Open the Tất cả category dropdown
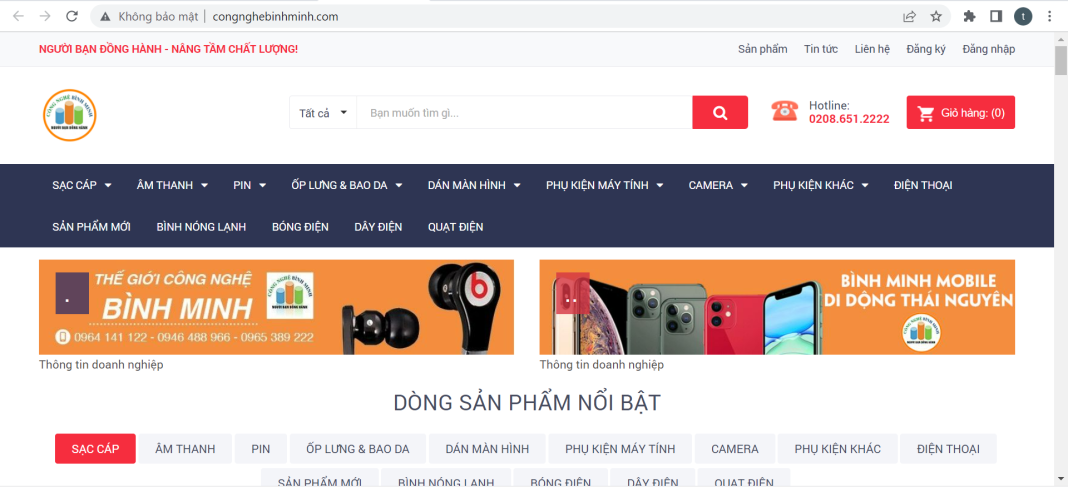Viewport: 1068px width, 487px height. click(323, 112)
